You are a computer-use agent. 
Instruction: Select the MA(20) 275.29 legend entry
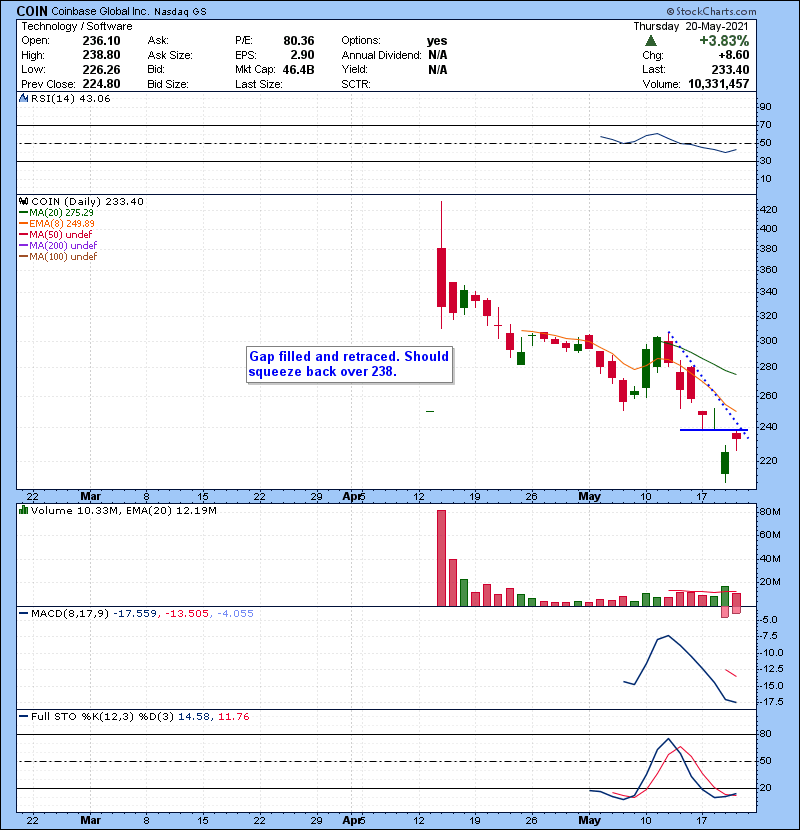(x=56, y=212)
